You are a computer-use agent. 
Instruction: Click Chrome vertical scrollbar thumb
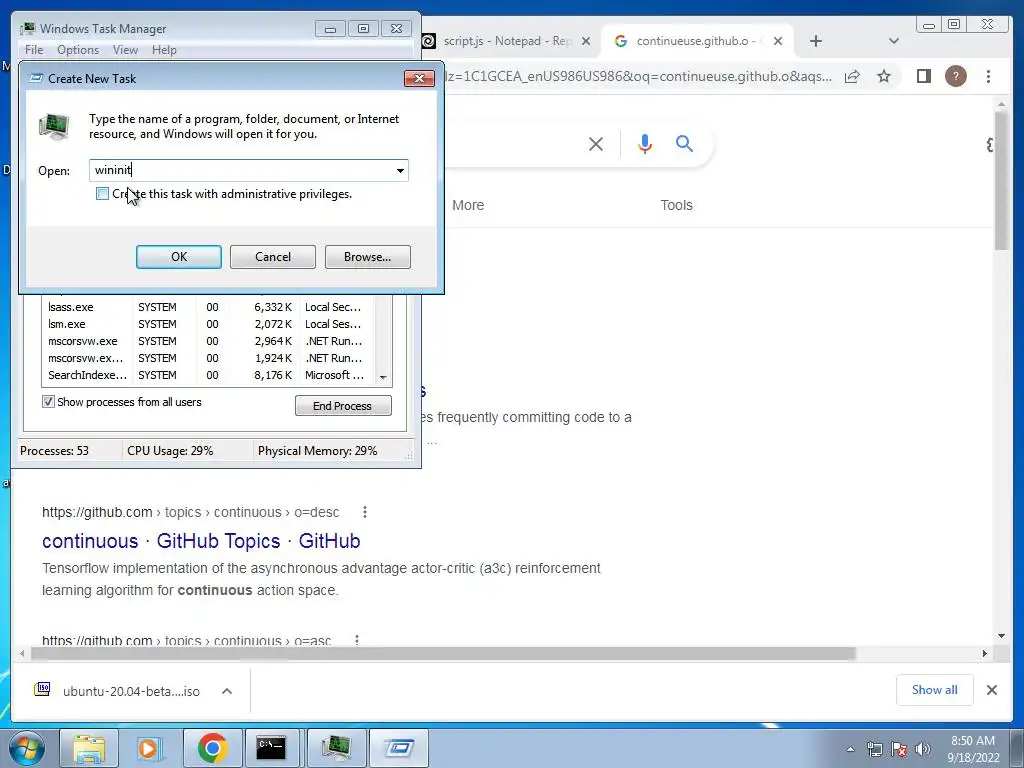pyautogui.click(x=1001, y=180)
